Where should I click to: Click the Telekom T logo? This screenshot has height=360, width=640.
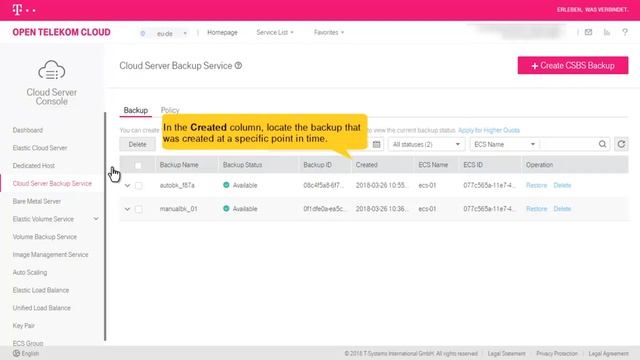click(17, 9)
